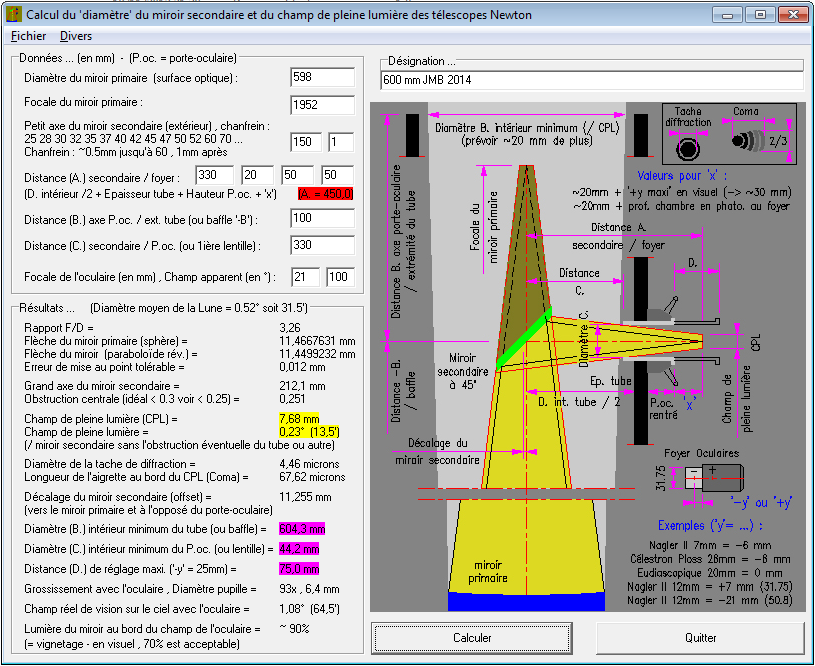Click 'Eudiascopique 20mm = 0 mm' example

coord(709,573)
